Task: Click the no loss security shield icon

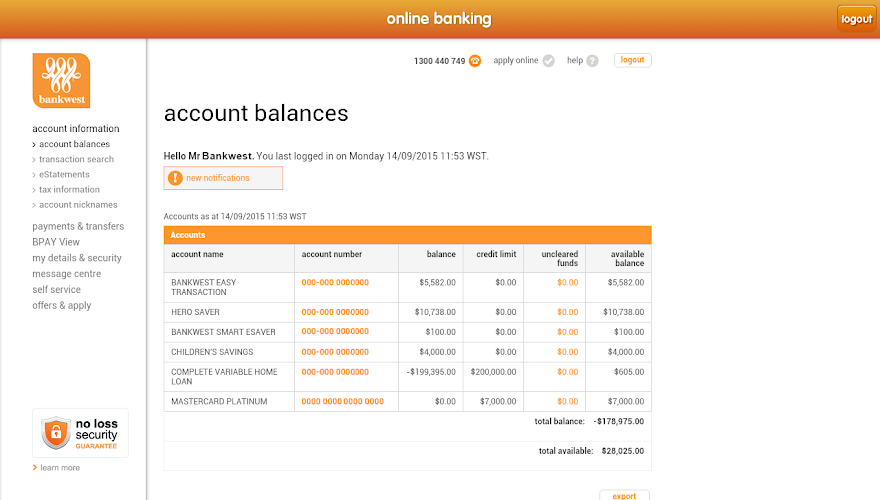Action: click(x=56, y=433)
